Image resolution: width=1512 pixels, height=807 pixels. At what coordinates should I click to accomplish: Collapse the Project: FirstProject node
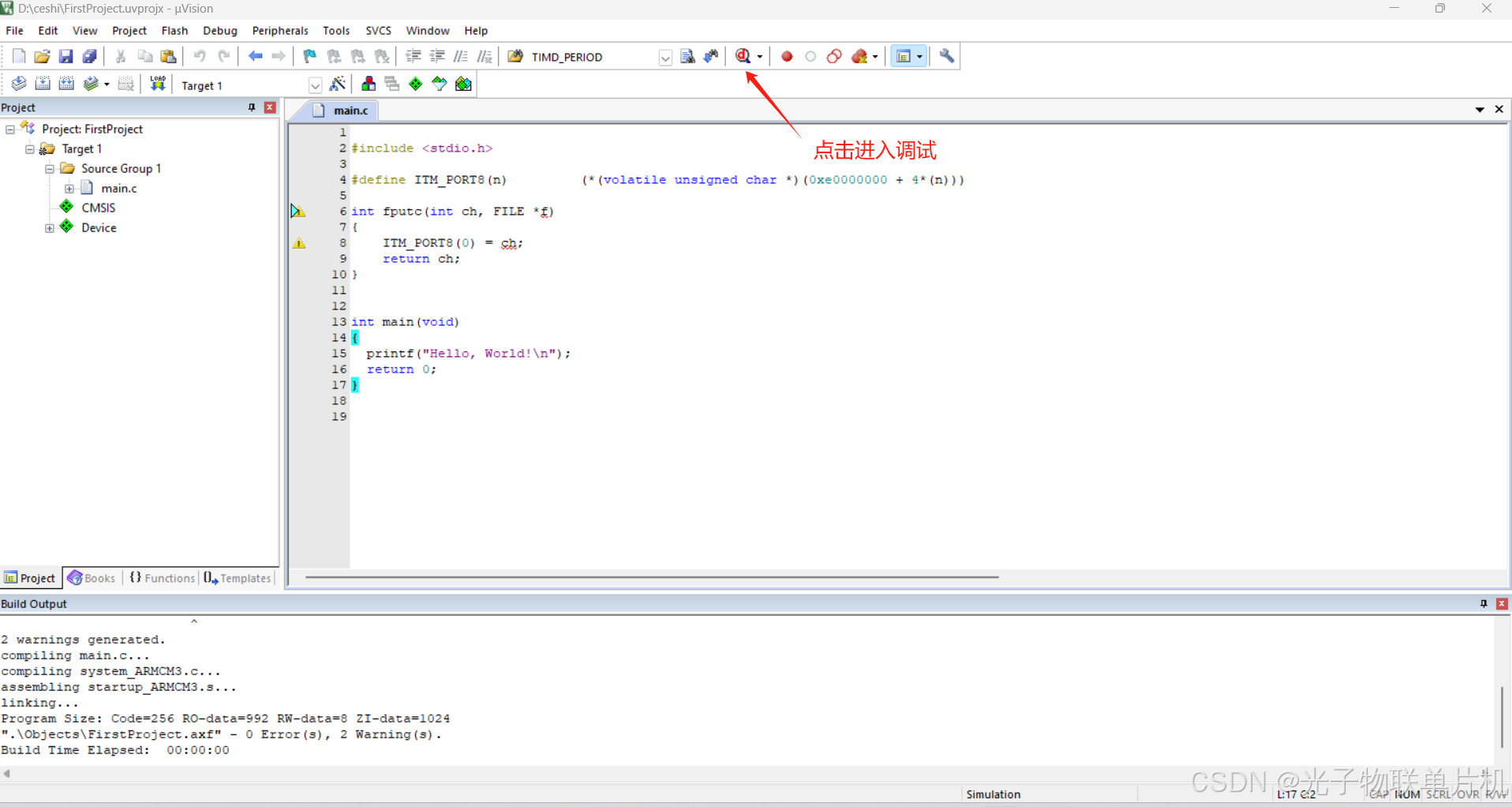click(x=10, y=129)
